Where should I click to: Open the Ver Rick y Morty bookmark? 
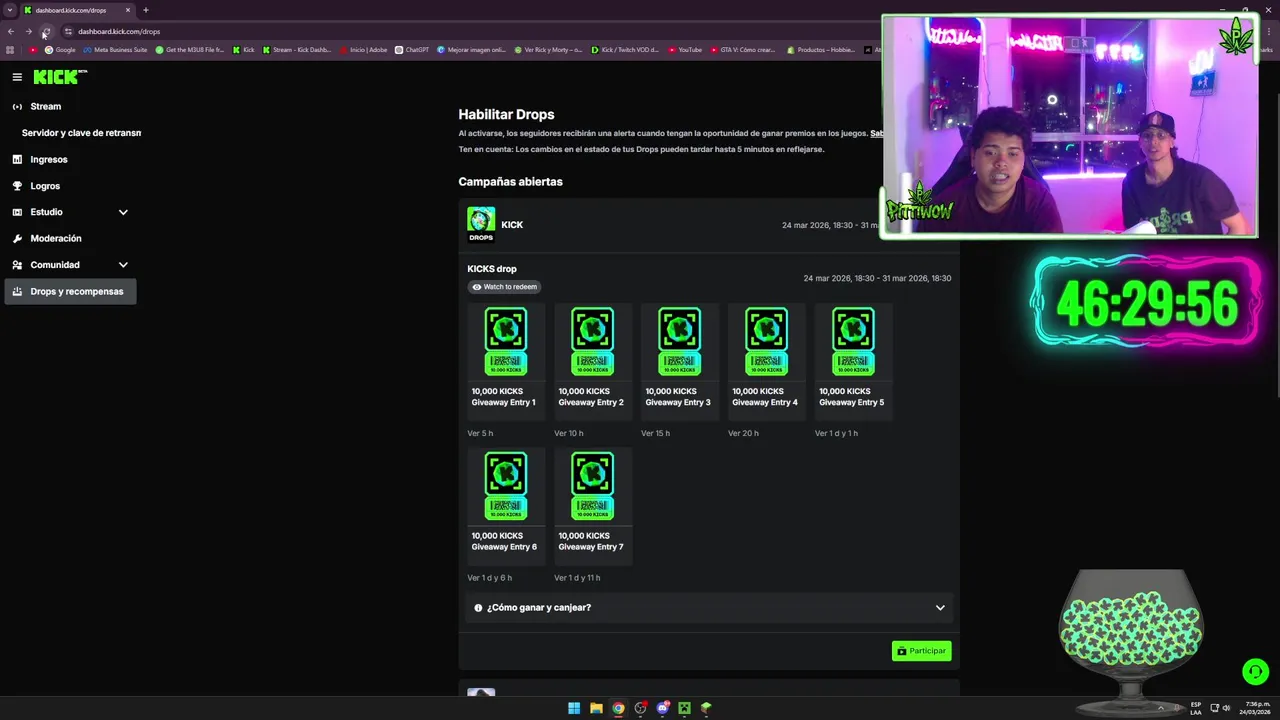click(548, 50)
